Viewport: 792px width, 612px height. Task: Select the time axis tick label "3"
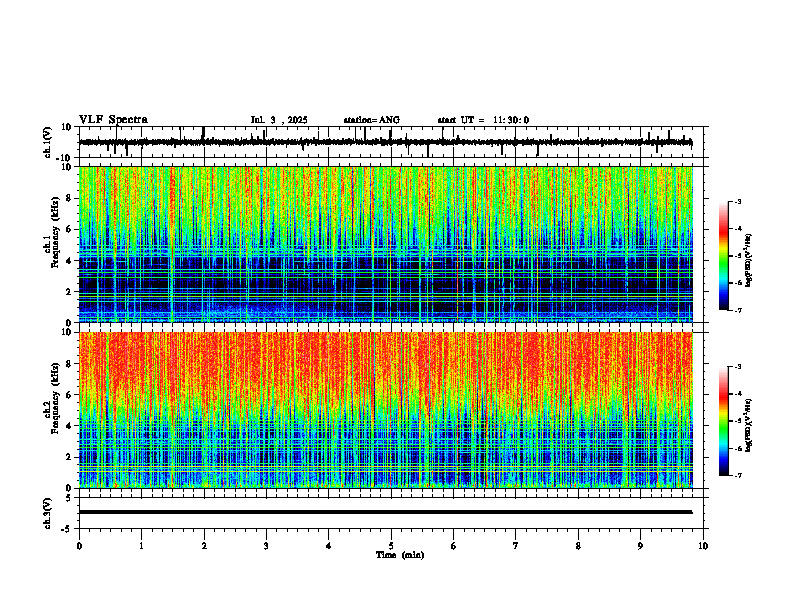[266, 546]
